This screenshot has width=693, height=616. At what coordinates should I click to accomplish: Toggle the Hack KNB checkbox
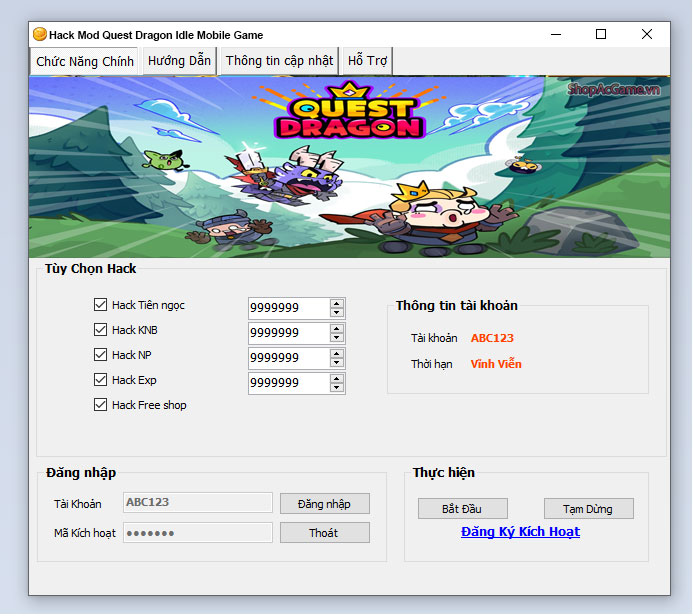100,330
